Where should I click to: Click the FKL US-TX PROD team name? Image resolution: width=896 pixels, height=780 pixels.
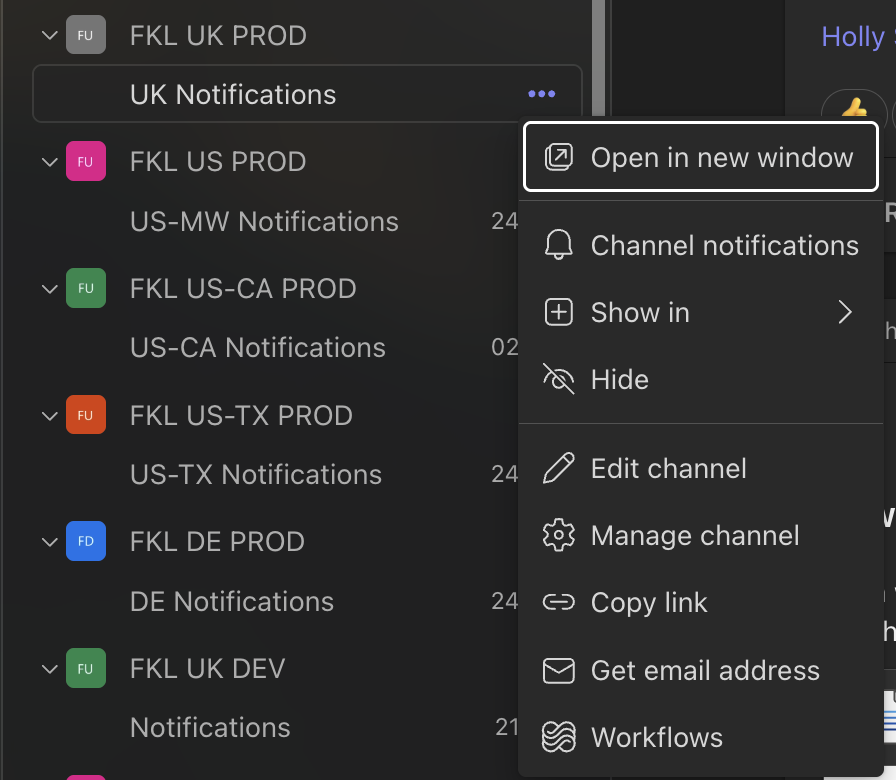(241, 415)
